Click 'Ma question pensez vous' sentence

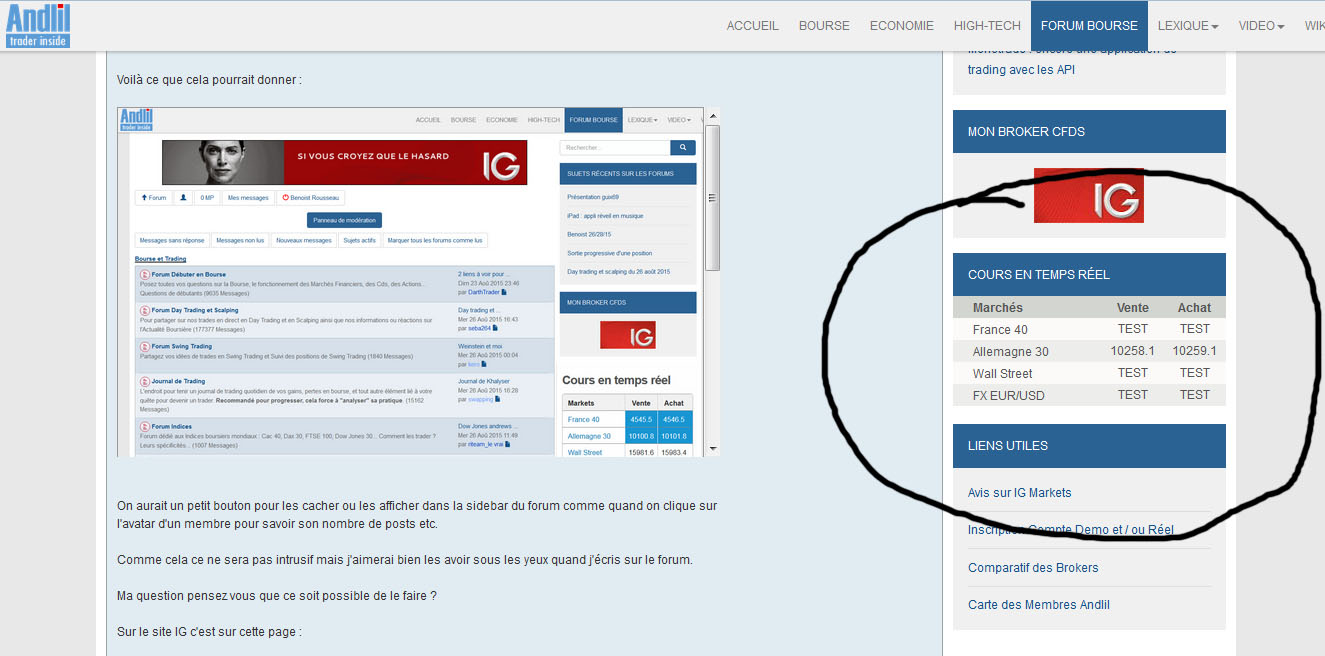point(277,596)
